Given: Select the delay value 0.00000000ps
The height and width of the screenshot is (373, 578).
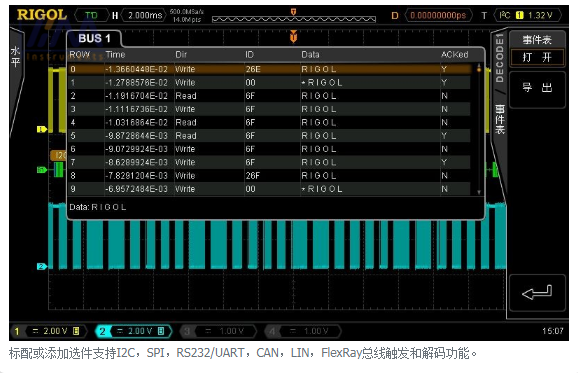Looking at the screenshot, I should (438, 15).
